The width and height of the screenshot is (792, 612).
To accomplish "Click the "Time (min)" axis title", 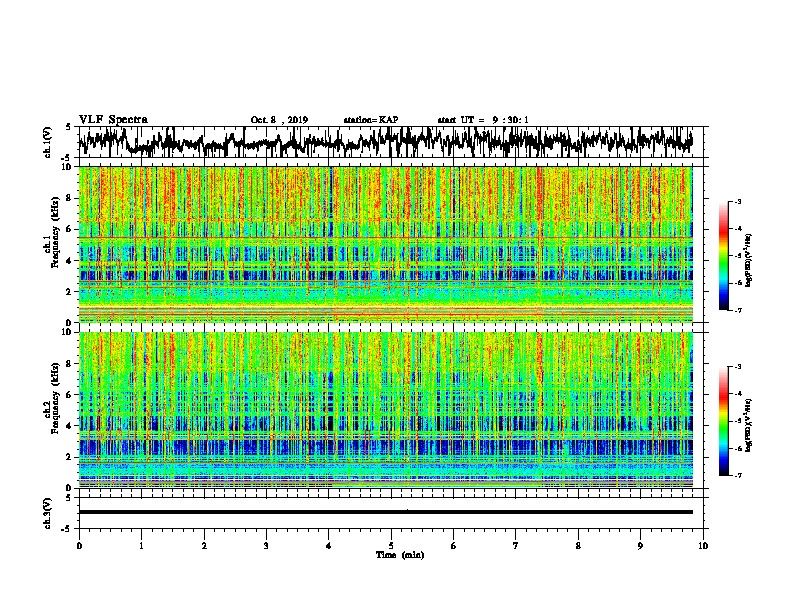I will coord(400,555).
